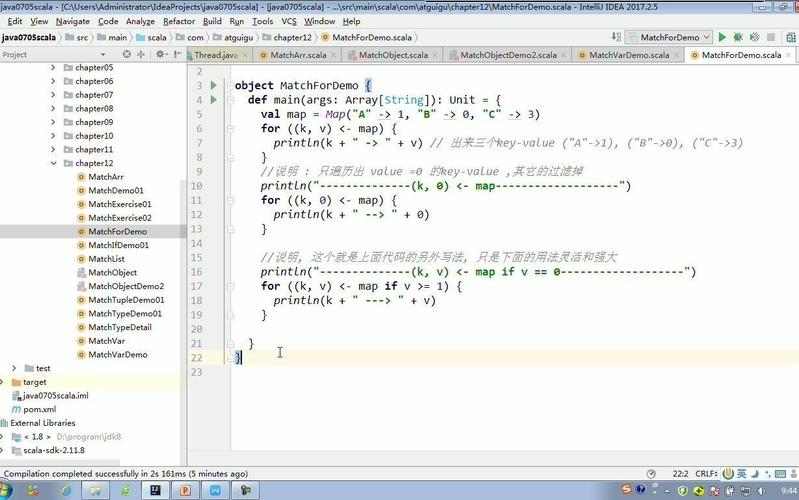
Task: Click the CRLF line separator in status bar
Action: (706, 473)
